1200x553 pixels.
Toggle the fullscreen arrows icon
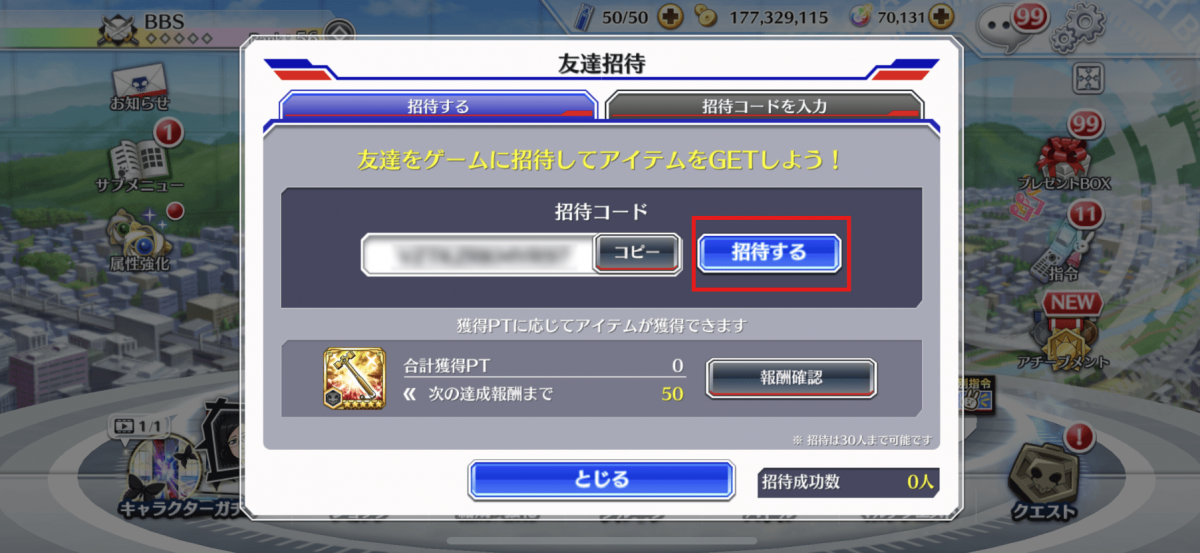[x=1087, y=80]
